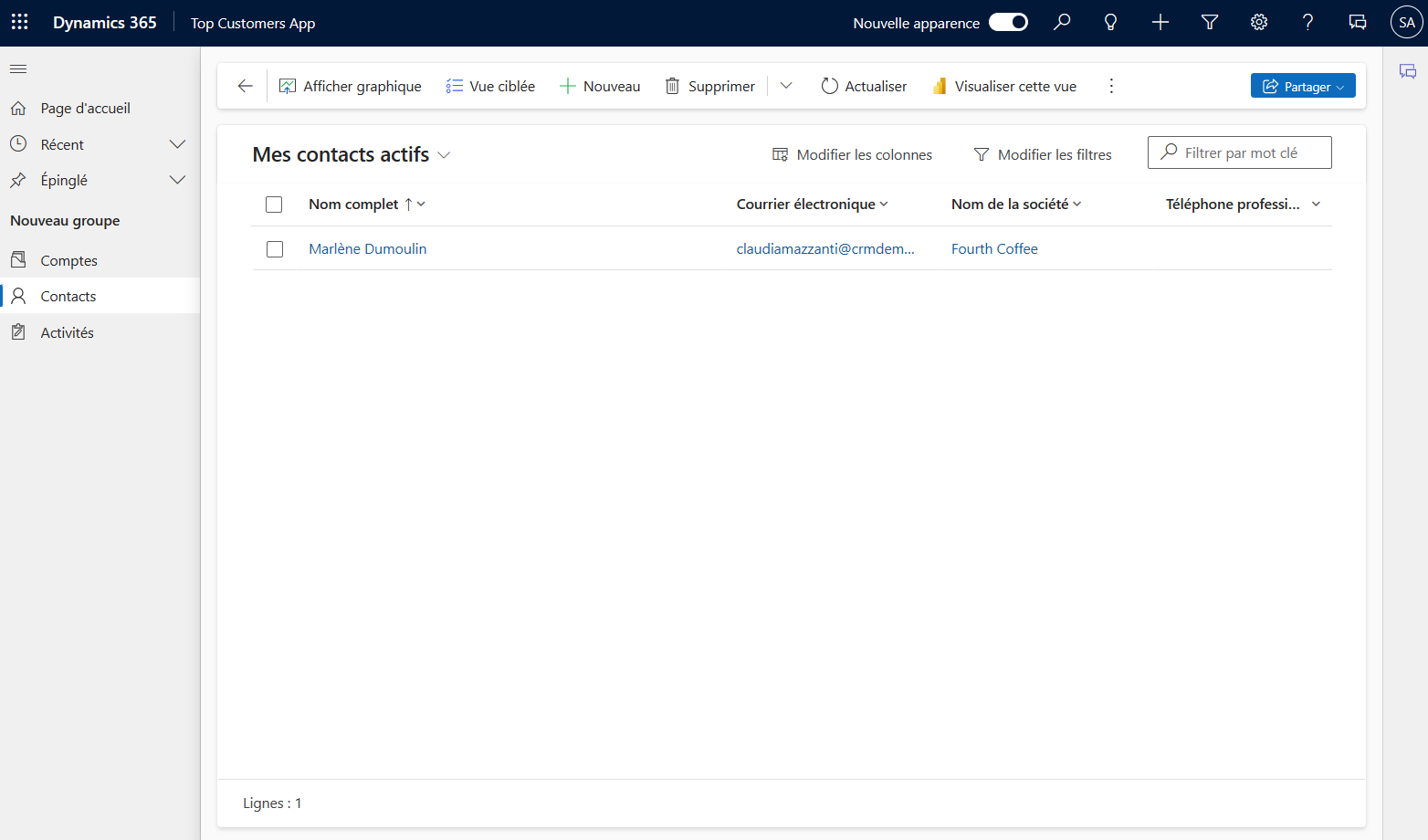Viewport: 1428px width, 840px height.
Task: Expand the Récent section chevron
Action: 178,144
